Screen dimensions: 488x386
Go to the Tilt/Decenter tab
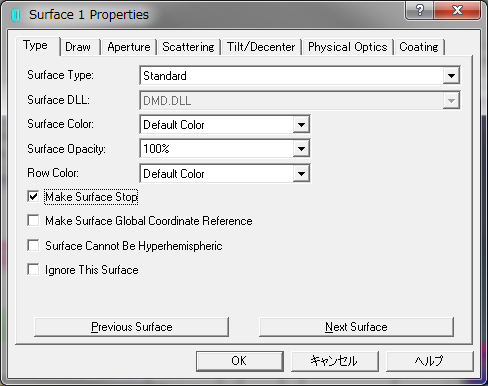[261, 47]
